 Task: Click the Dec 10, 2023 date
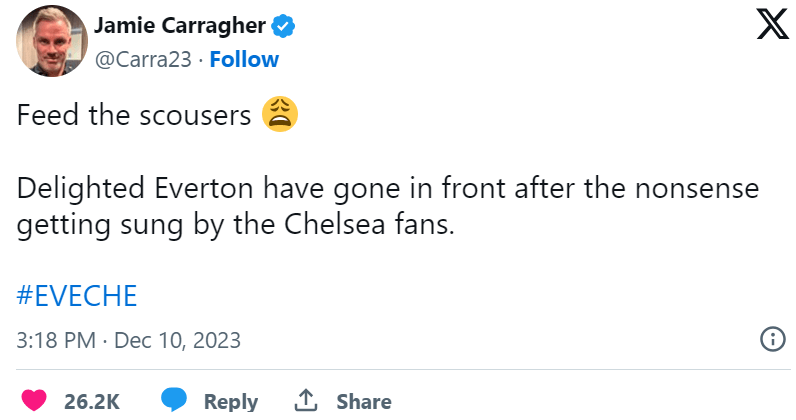point(178,340)
